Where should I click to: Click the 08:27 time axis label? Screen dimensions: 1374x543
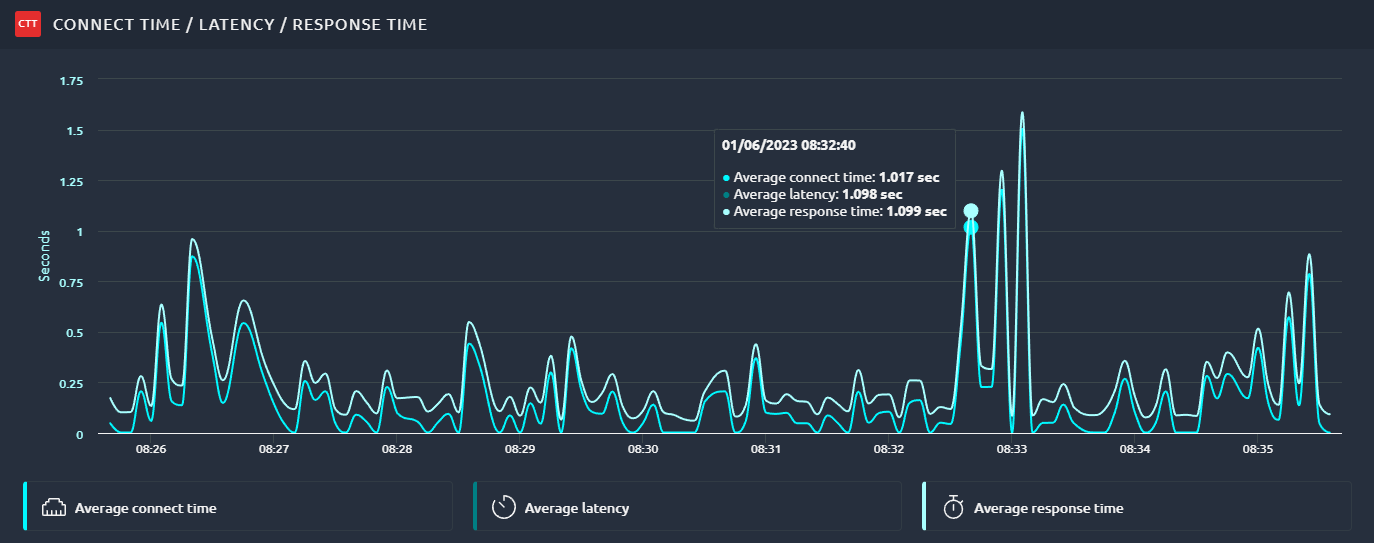click(x=274, y=450)
